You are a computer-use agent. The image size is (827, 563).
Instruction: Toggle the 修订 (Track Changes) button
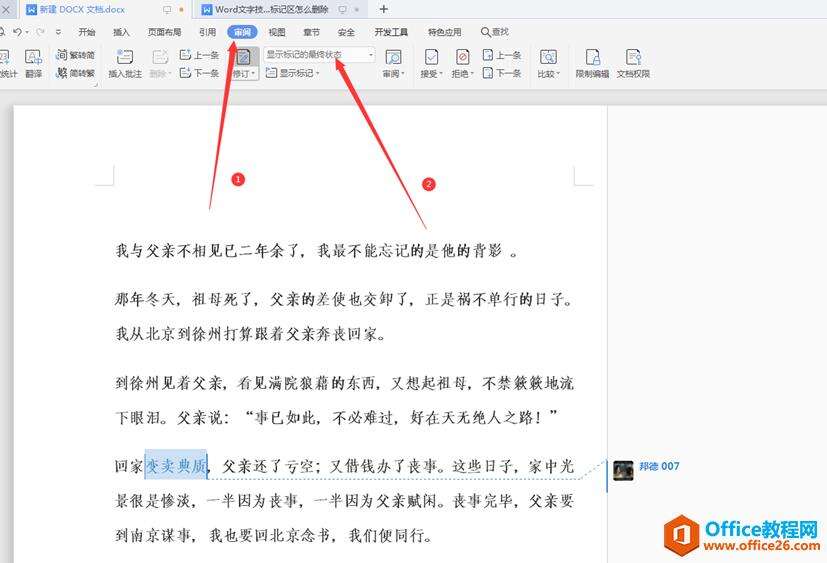[x=243, y=58]
